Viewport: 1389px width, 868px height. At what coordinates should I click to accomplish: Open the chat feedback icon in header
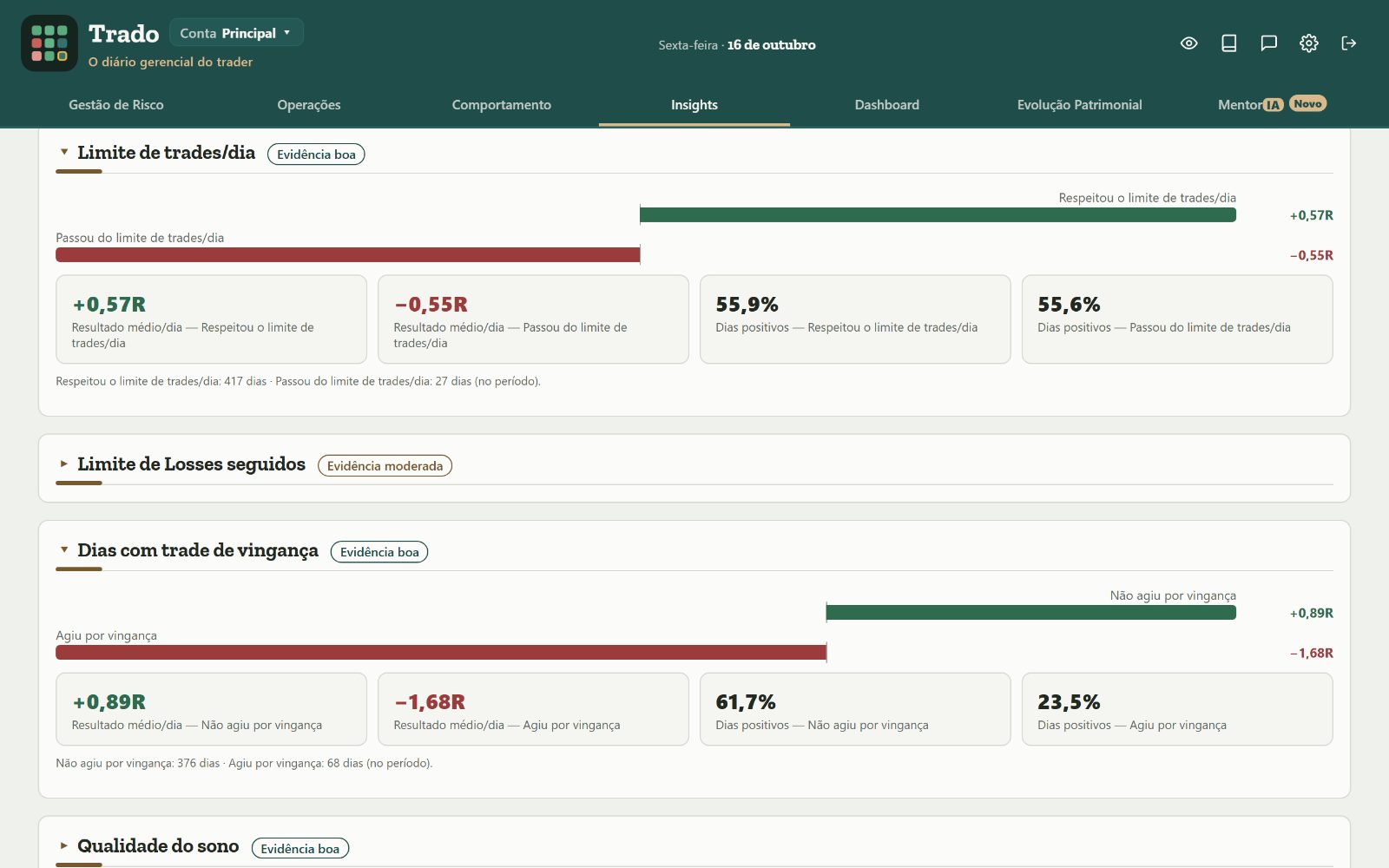coord(1269,43)
